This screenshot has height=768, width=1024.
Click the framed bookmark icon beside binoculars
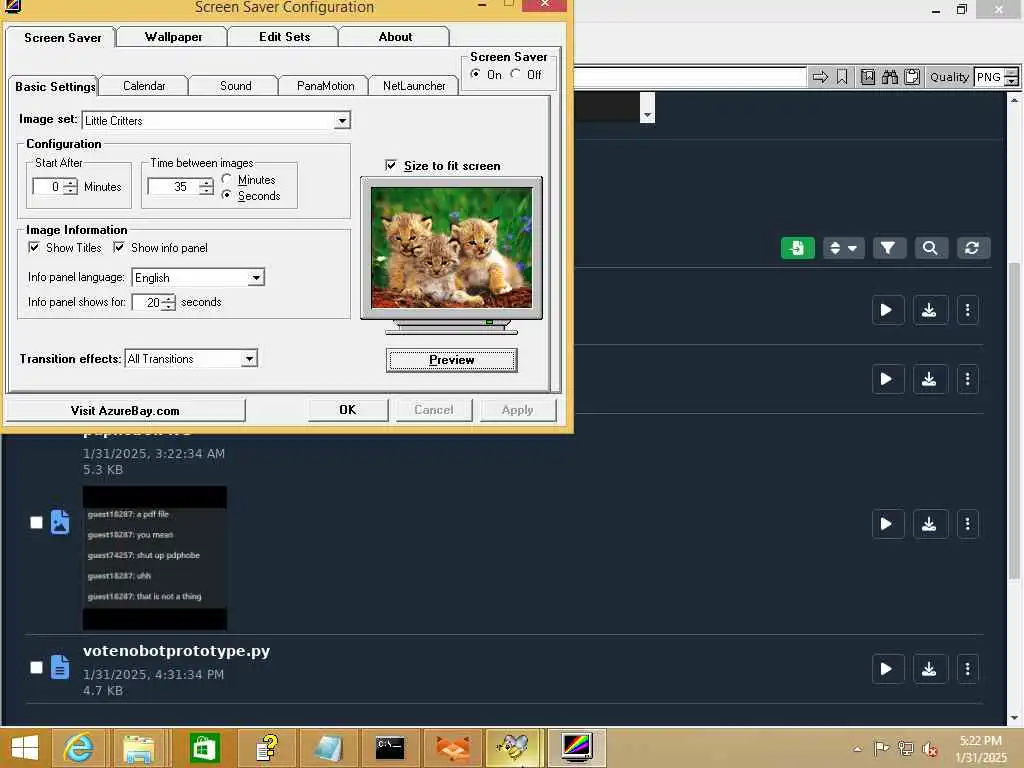pyautogui.click(x=867, y=77)
